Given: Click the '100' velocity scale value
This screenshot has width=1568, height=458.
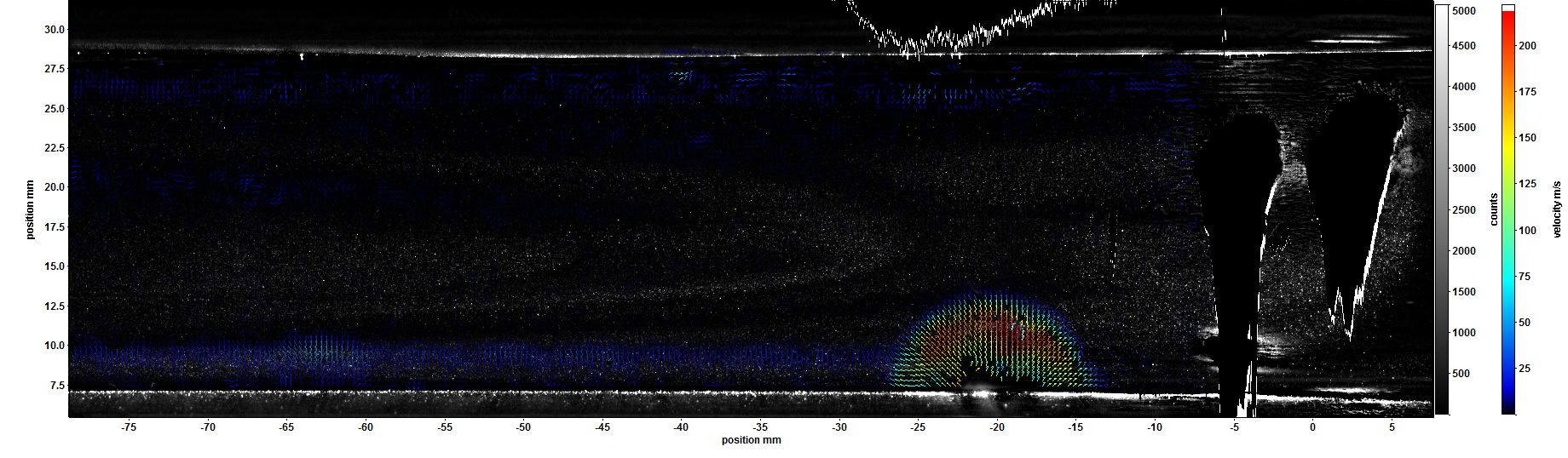Looking at the screenshot, I should (x=1528, y=231).
